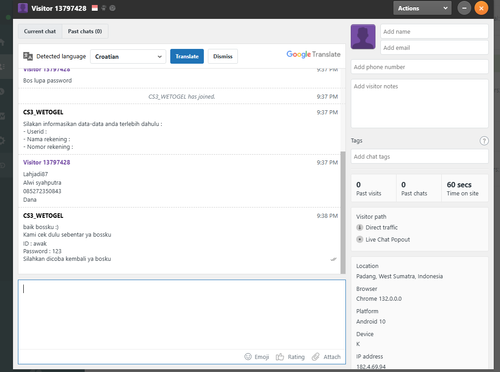This screenshot has width=500, height=372.
Task: Click the Google Translate logo
Action: (x=313, y=54)
